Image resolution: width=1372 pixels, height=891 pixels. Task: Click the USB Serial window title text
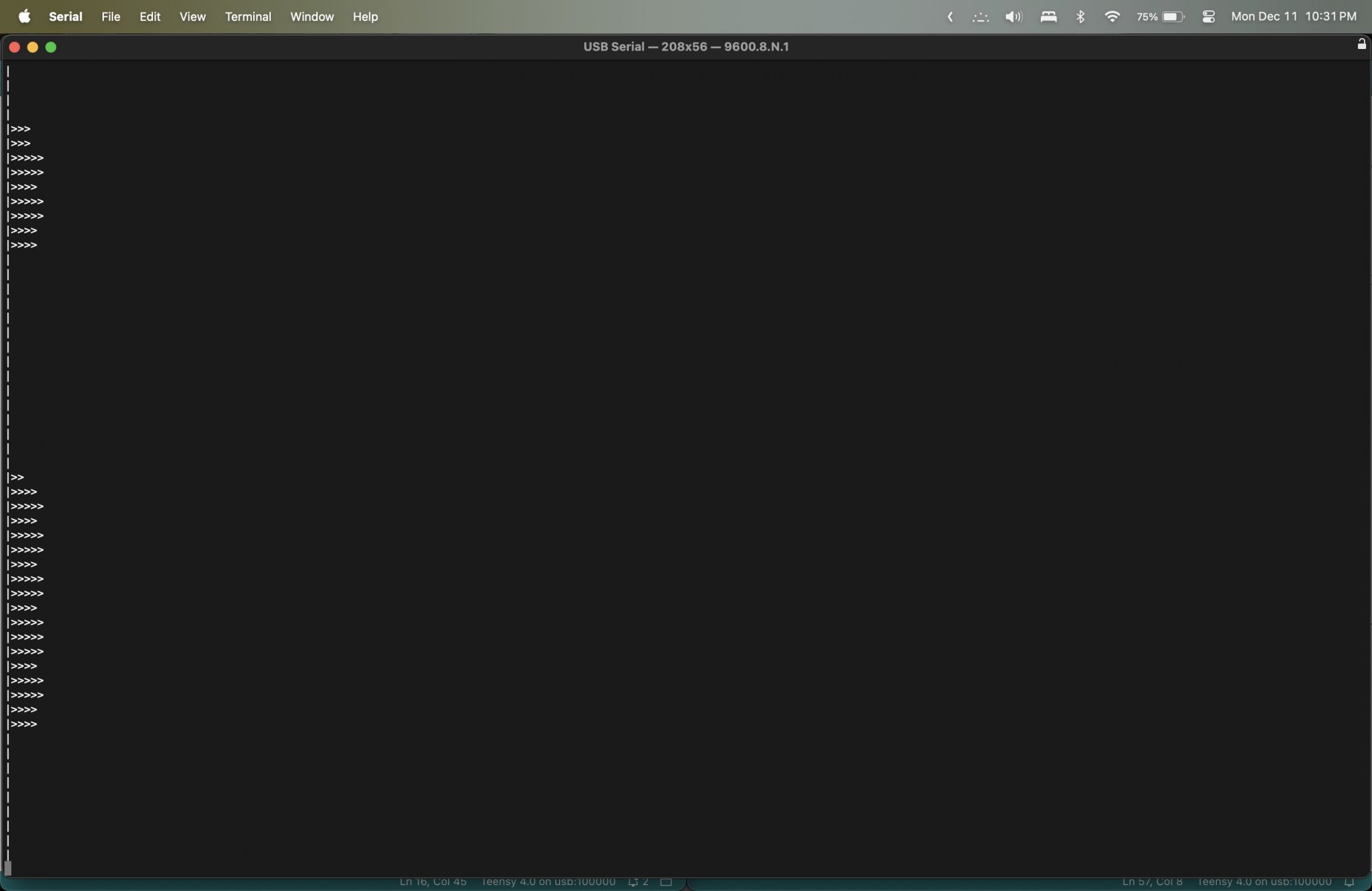point(686,47)
